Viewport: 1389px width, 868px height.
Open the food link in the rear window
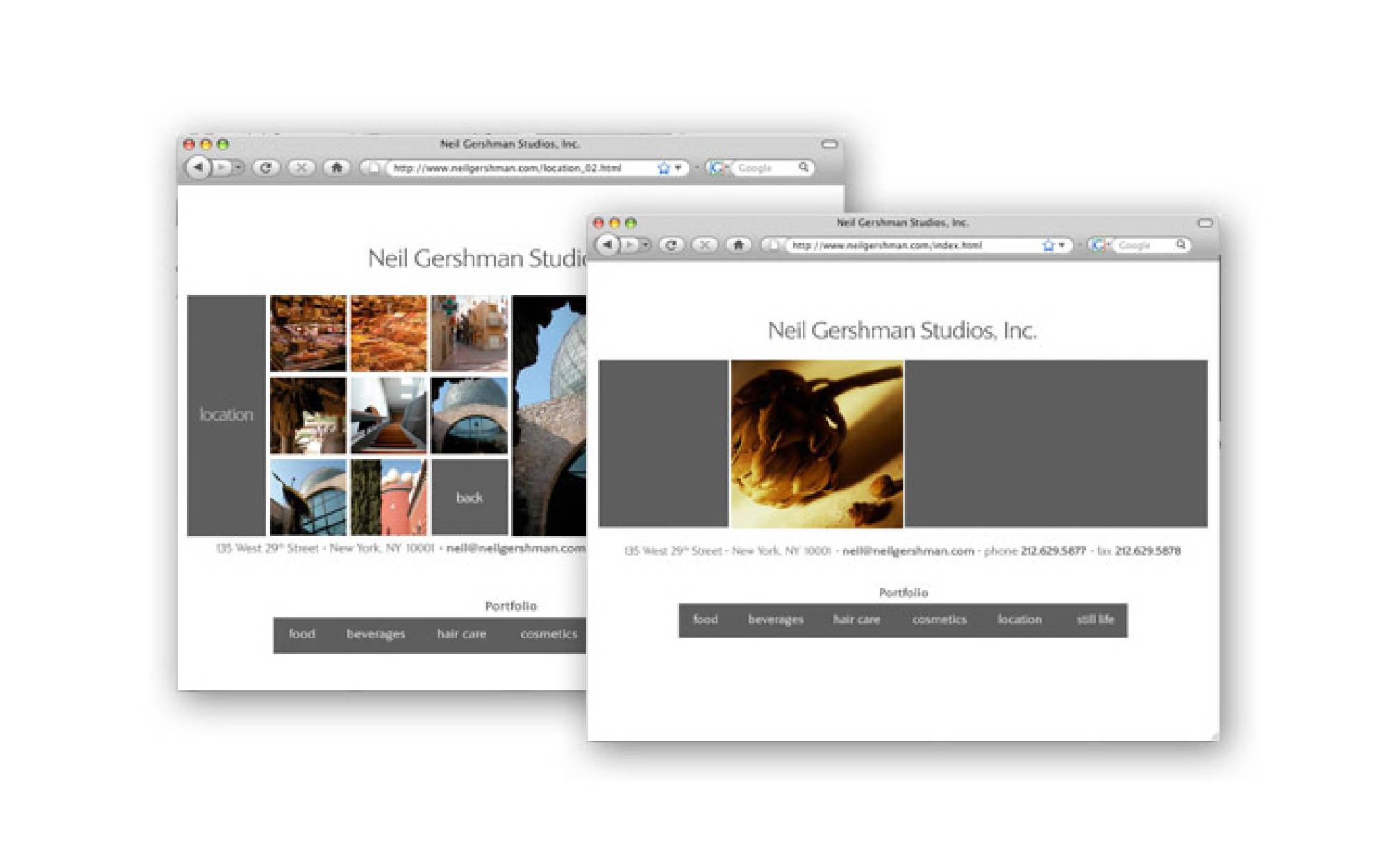point(302,634)
